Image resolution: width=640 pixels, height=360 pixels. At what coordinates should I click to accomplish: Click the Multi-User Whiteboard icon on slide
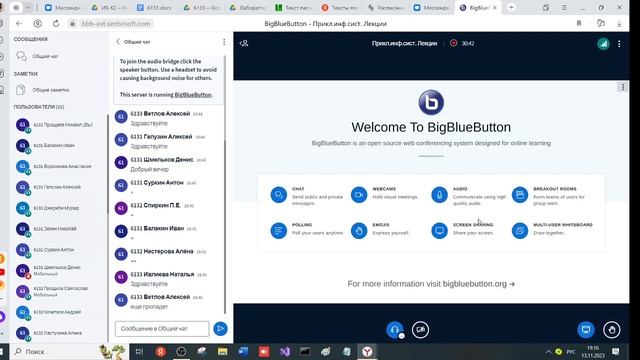520,231
